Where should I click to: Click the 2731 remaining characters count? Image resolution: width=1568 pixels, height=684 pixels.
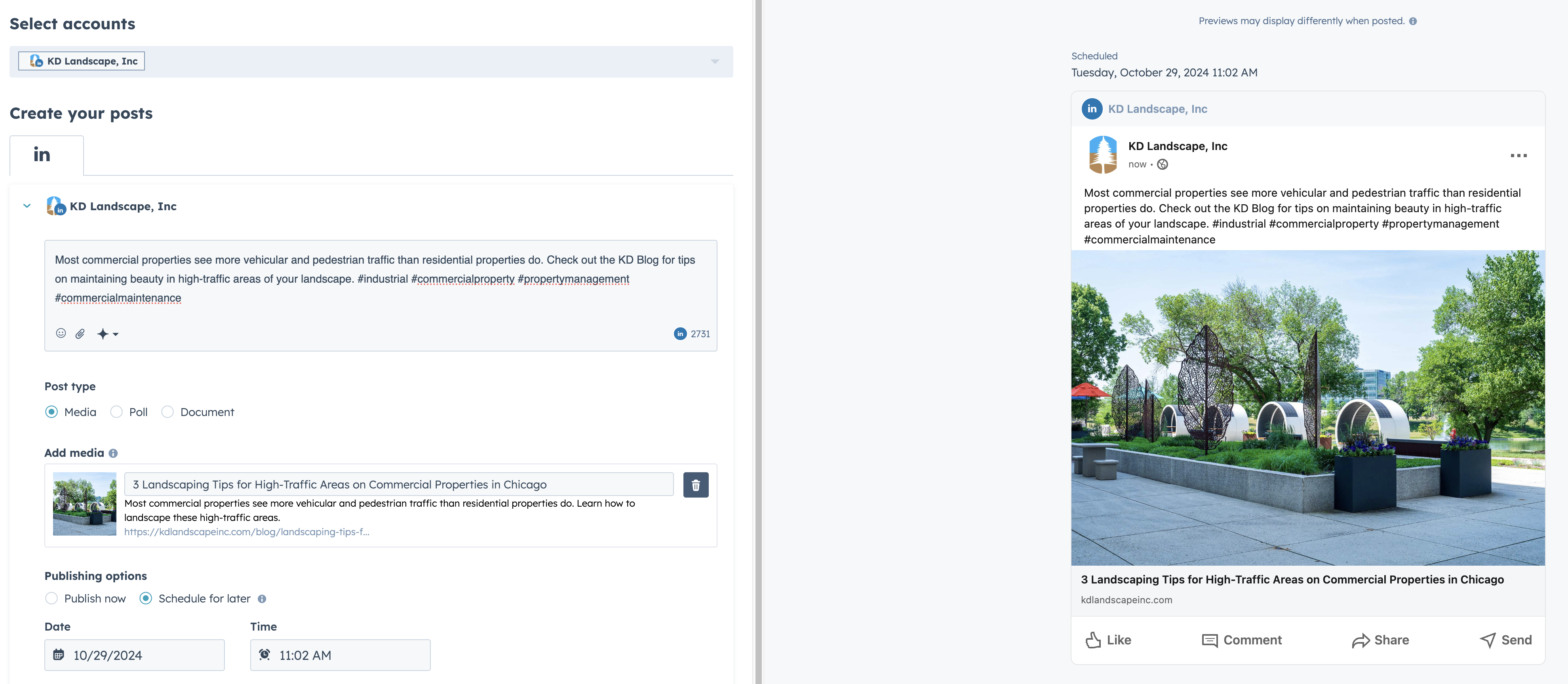pyautogui.click(x=700, y=334)
